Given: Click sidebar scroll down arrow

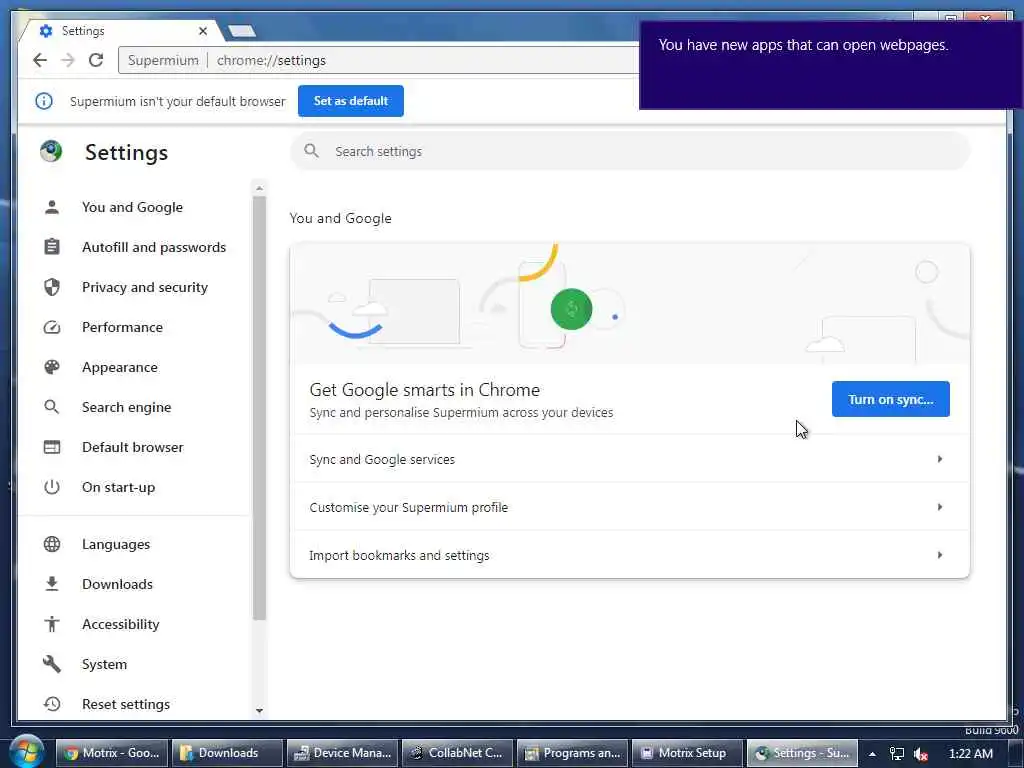Looking at the screenshot, I should (x=259, y=711).
